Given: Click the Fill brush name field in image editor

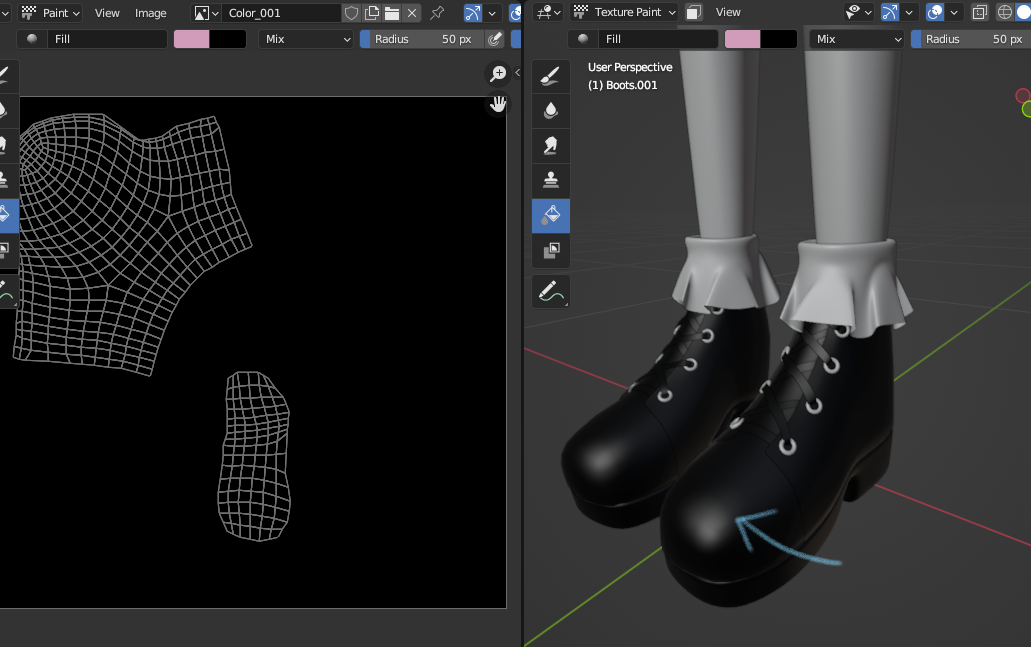Looking at the screenshot, I should point(107,39).
